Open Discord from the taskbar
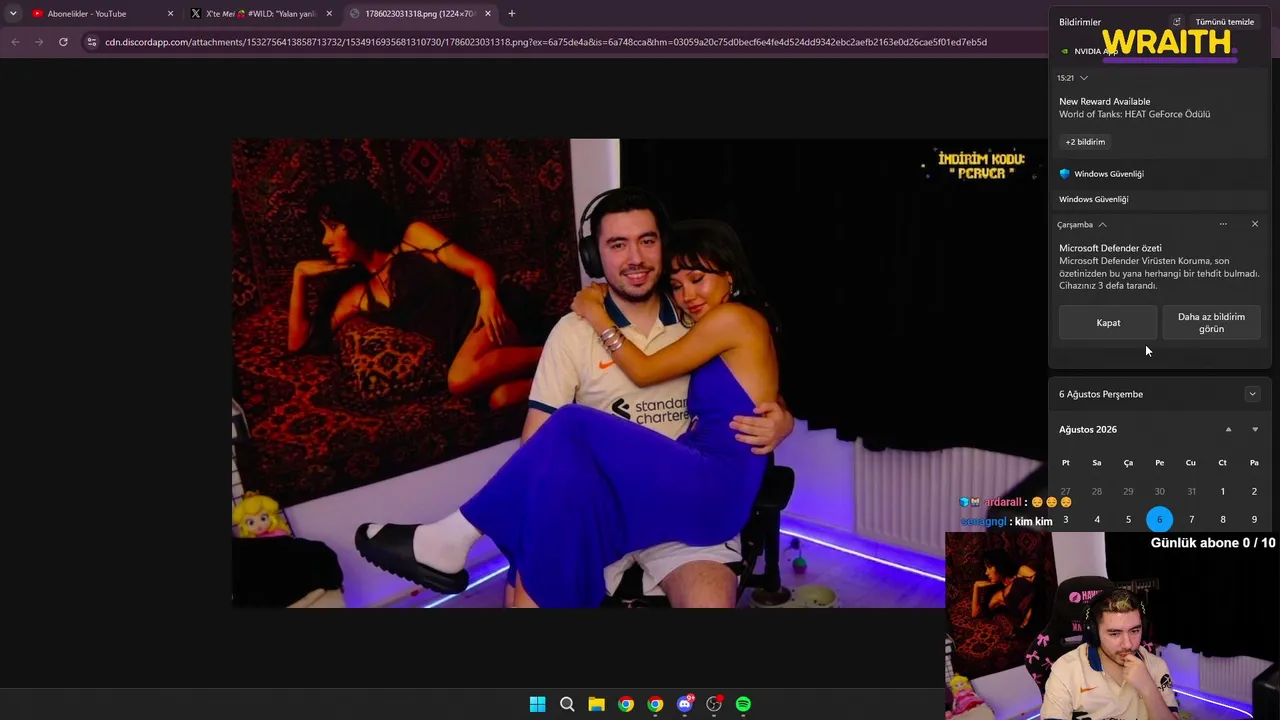 685,704
